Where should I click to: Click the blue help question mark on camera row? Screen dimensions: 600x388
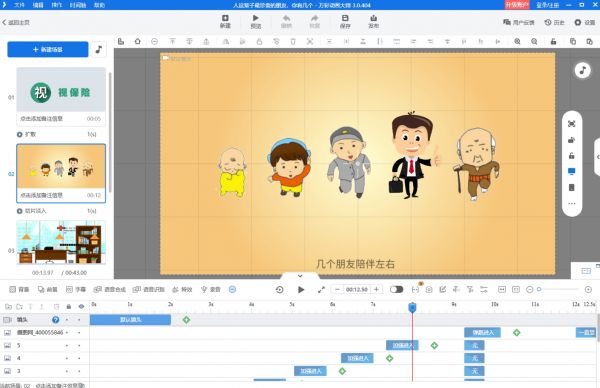point(55,320)
